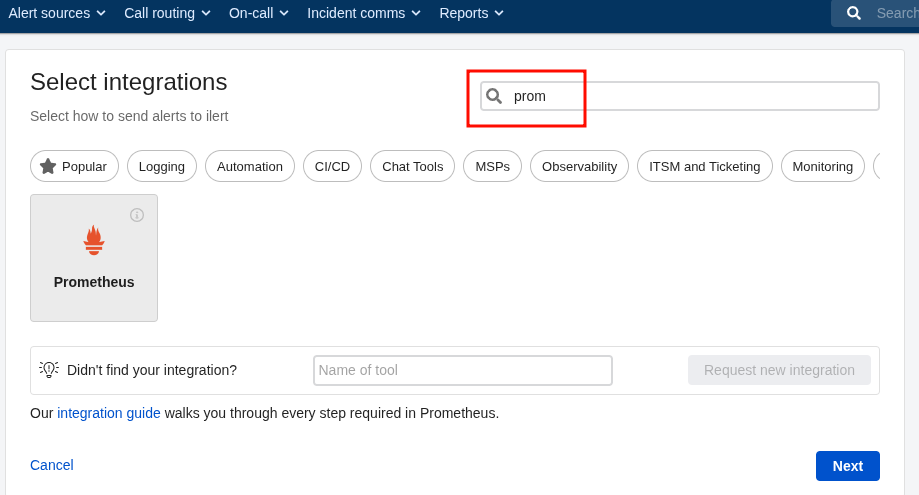This screenshot has height=495, width=919.
Task: Open the Reports menu
Action: coord(471,13)
